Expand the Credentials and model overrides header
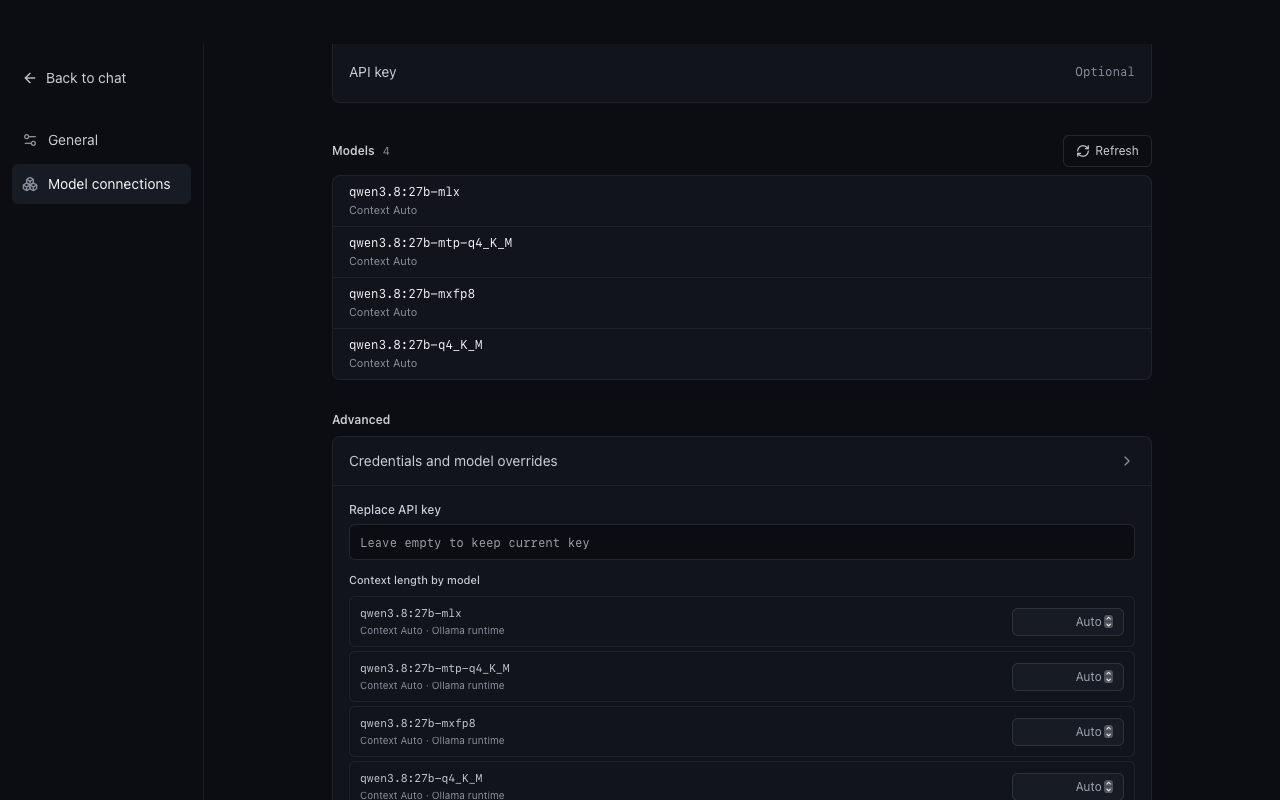Screen dimensions: 1280x800 pyautogui.click(x=742, y=461)
